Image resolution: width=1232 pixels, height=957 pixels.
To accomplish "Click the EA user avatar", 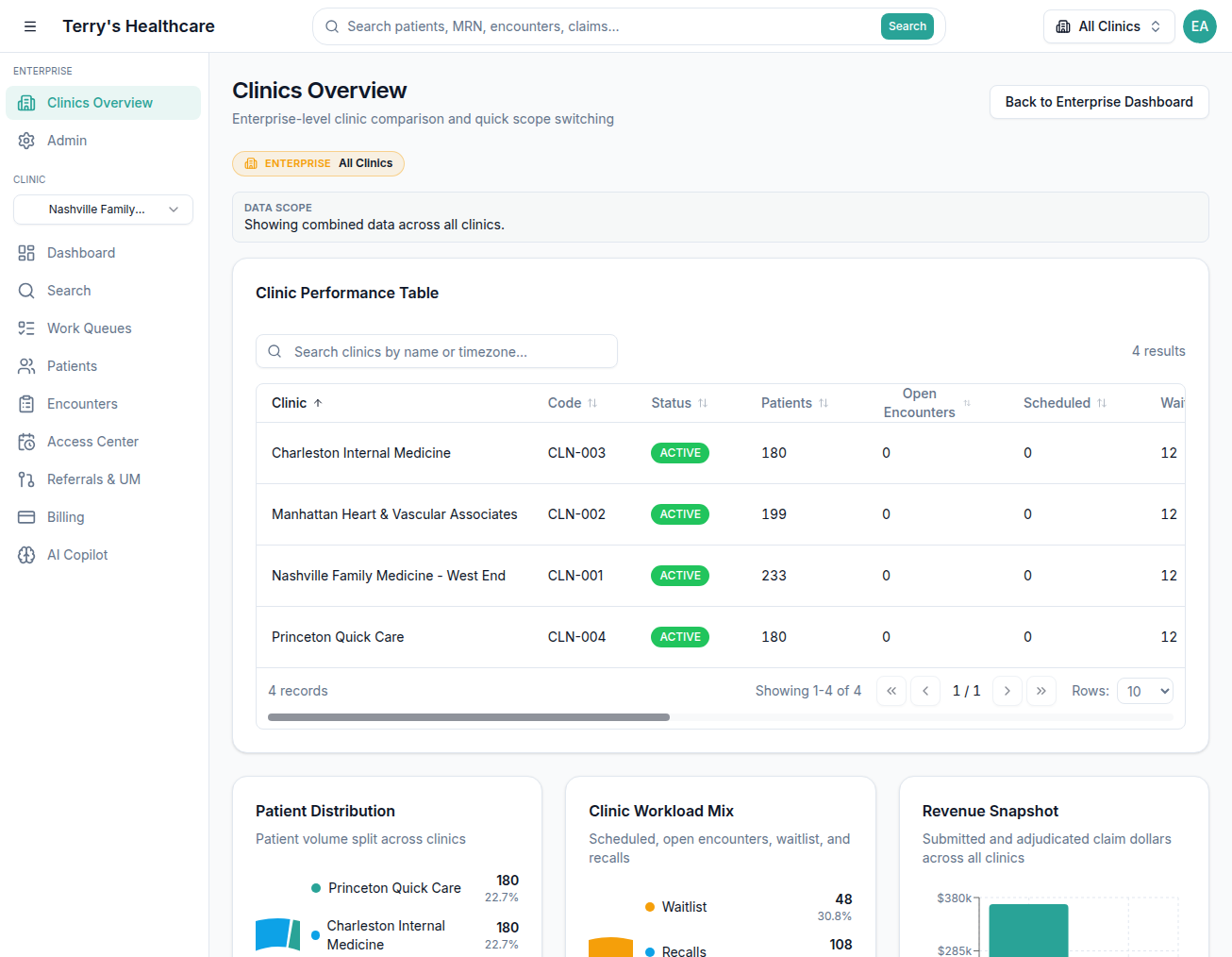I will tap(1200, 26).
